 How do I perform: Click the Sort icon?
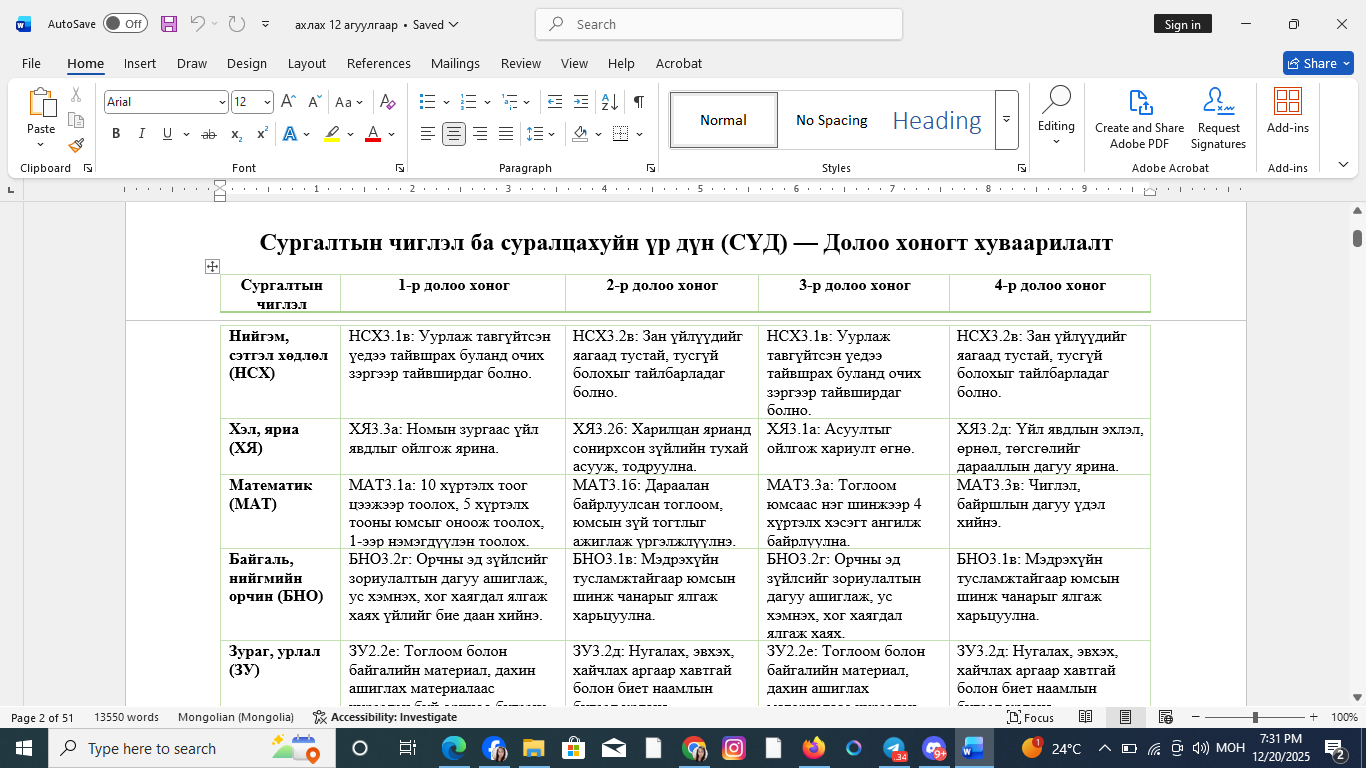[610, 101]
